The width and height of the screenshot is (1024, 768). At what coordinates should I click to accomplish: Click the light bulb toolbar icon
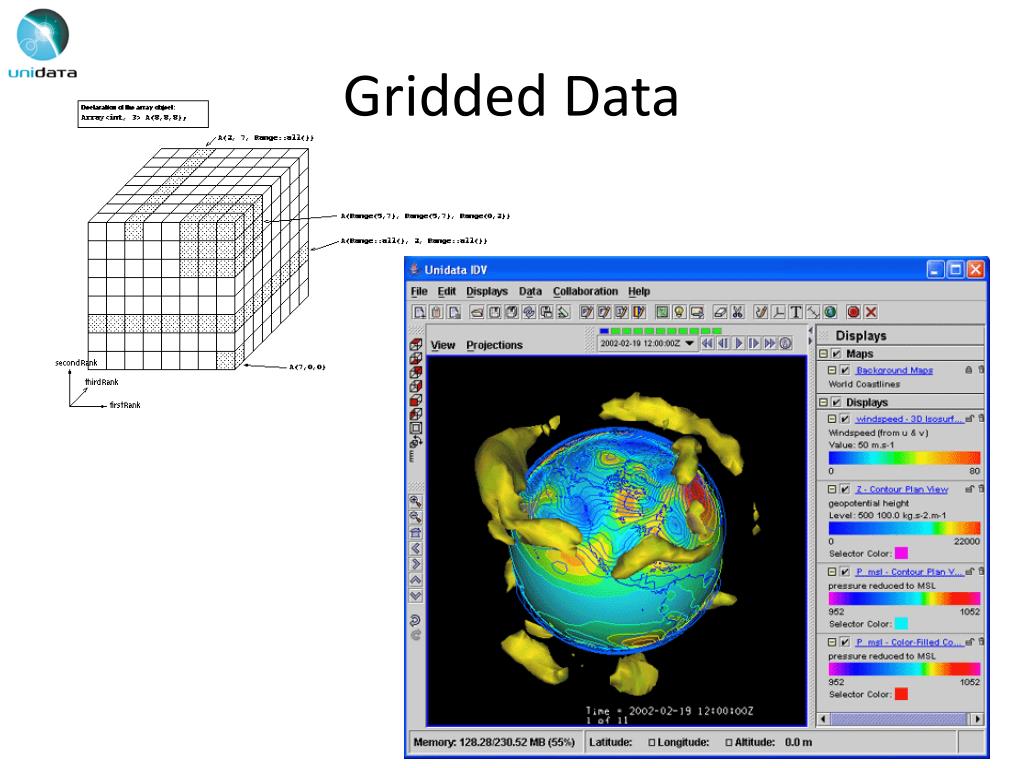coord(679,312)
